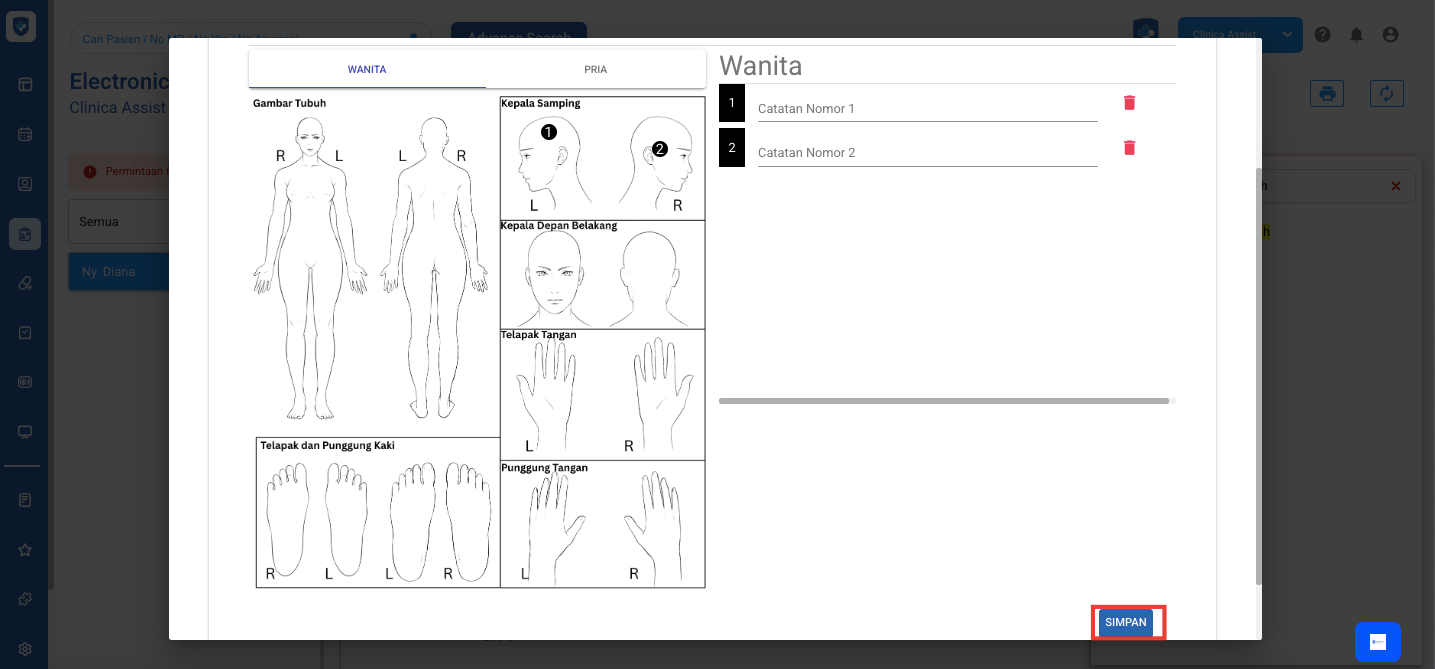Click the print icon button

point(1327,94)
